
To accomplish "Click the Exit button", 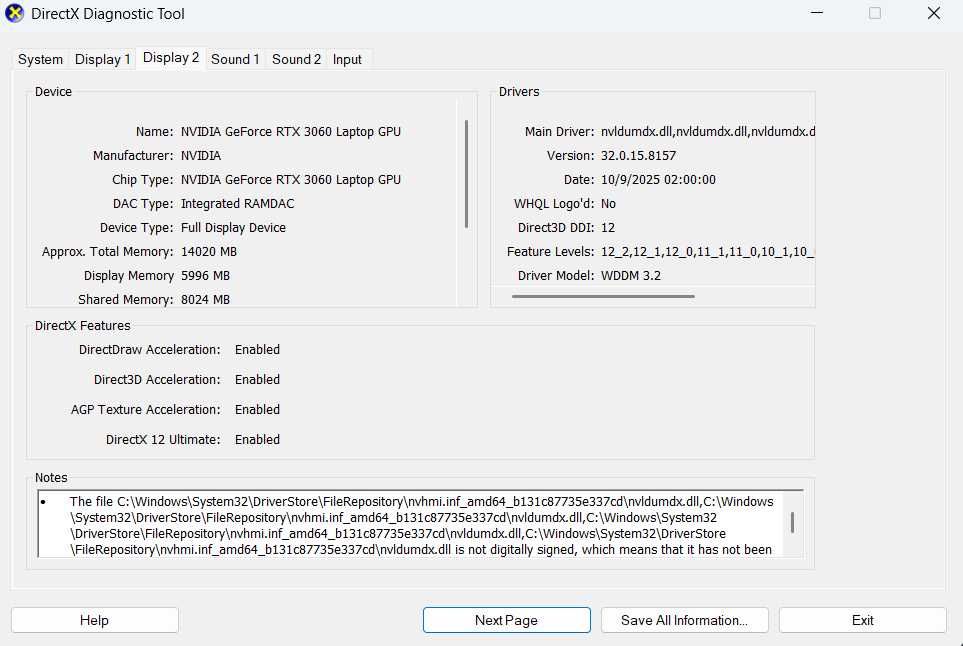I will pyautogui.click(x=862, y=620).
